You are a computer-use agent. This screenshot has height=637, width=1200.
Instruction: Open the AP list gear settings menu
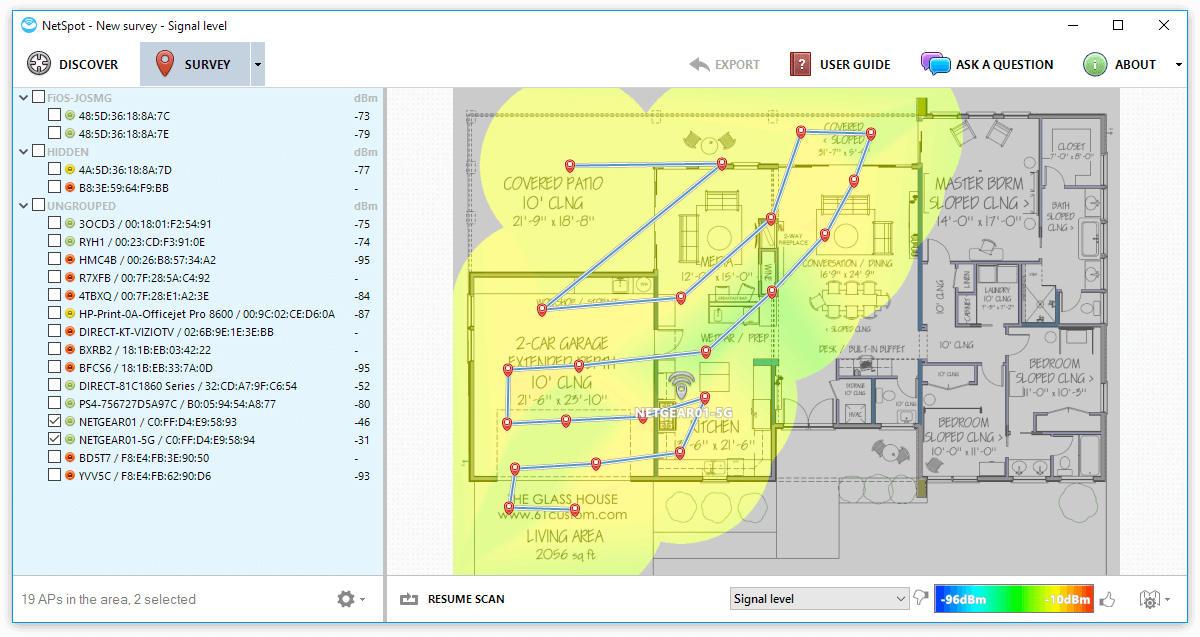click(x=350, y=599)
